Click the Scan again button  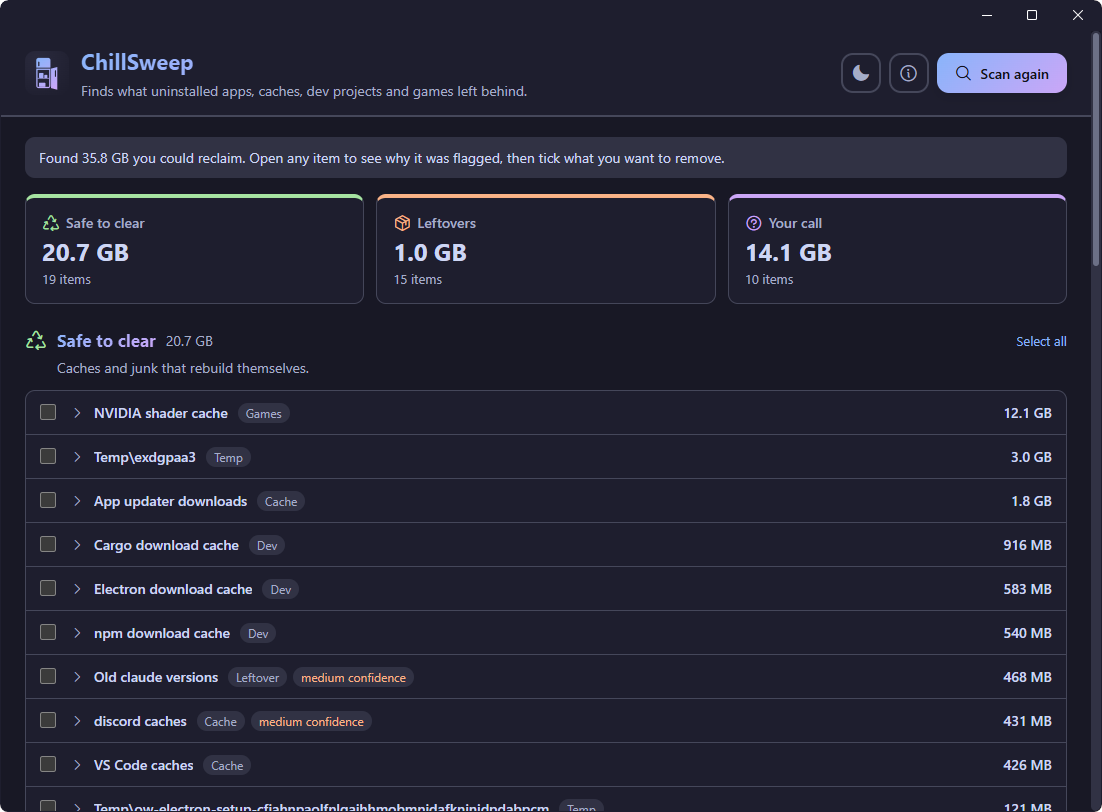[x=1001, y=73]
